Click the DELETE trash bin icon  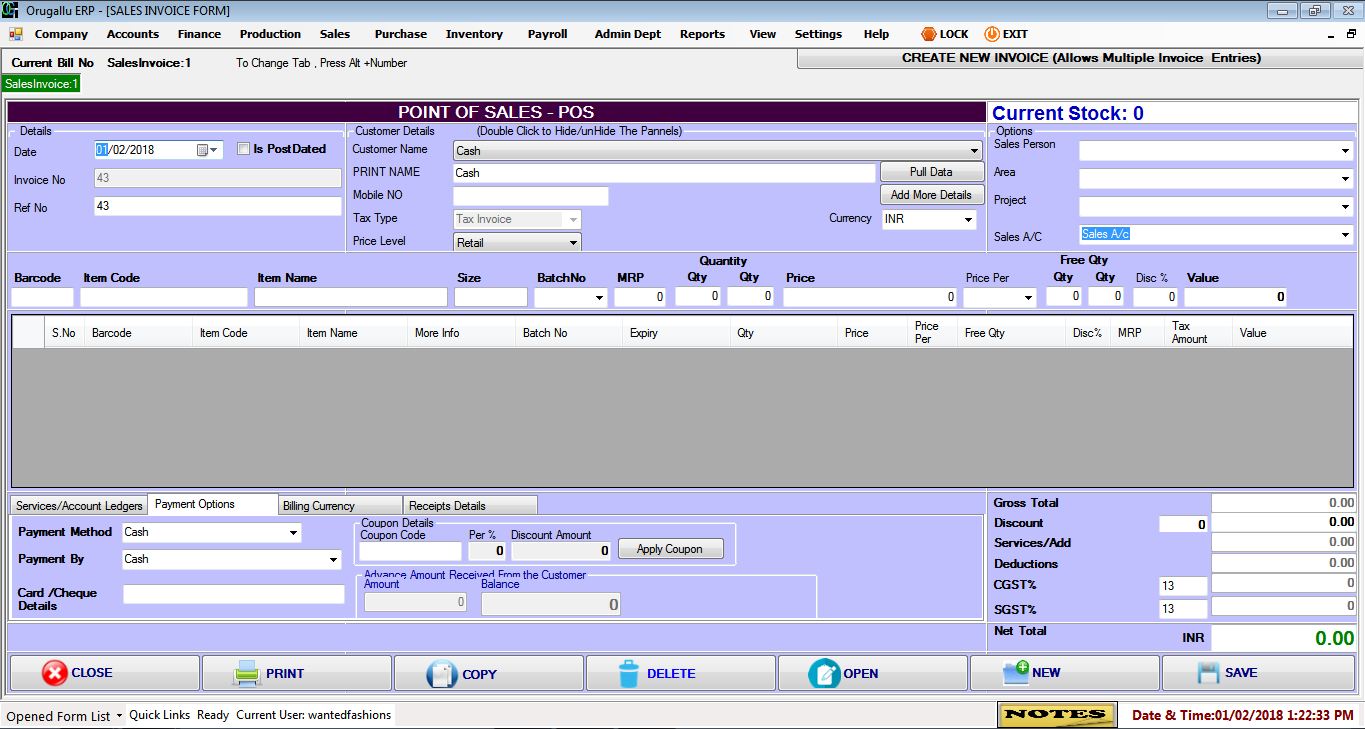tap(628, 674)
